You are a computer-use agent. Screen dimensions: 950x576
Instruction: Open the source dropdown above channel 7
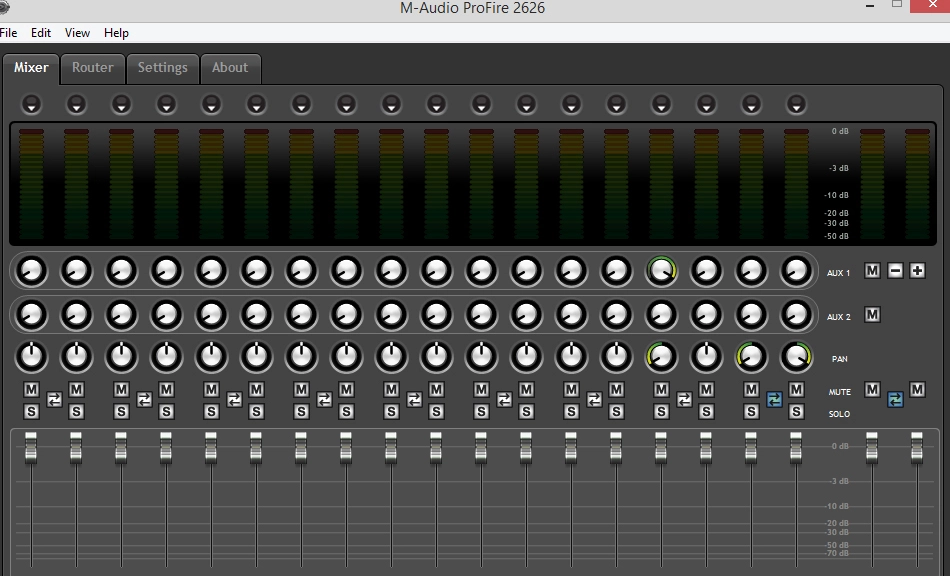pyautogui.click(x=301, y=104)
